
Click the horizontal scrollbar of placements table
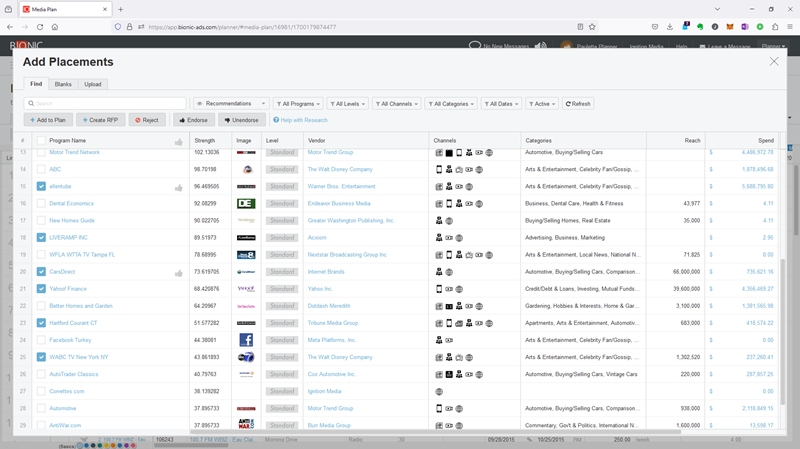tap(435, 432)
